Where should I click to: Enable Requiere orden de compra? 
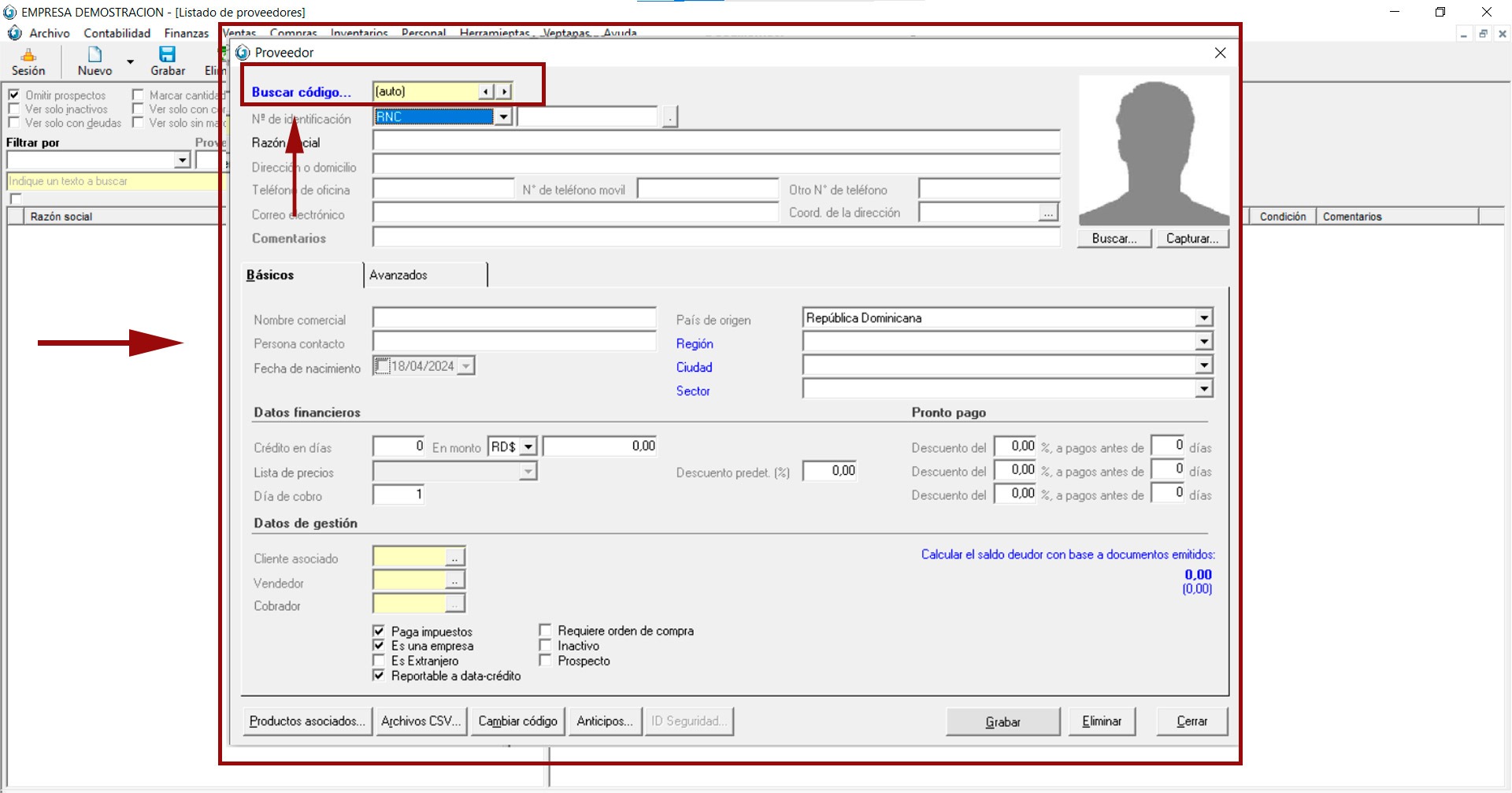(x=545, y=631)
